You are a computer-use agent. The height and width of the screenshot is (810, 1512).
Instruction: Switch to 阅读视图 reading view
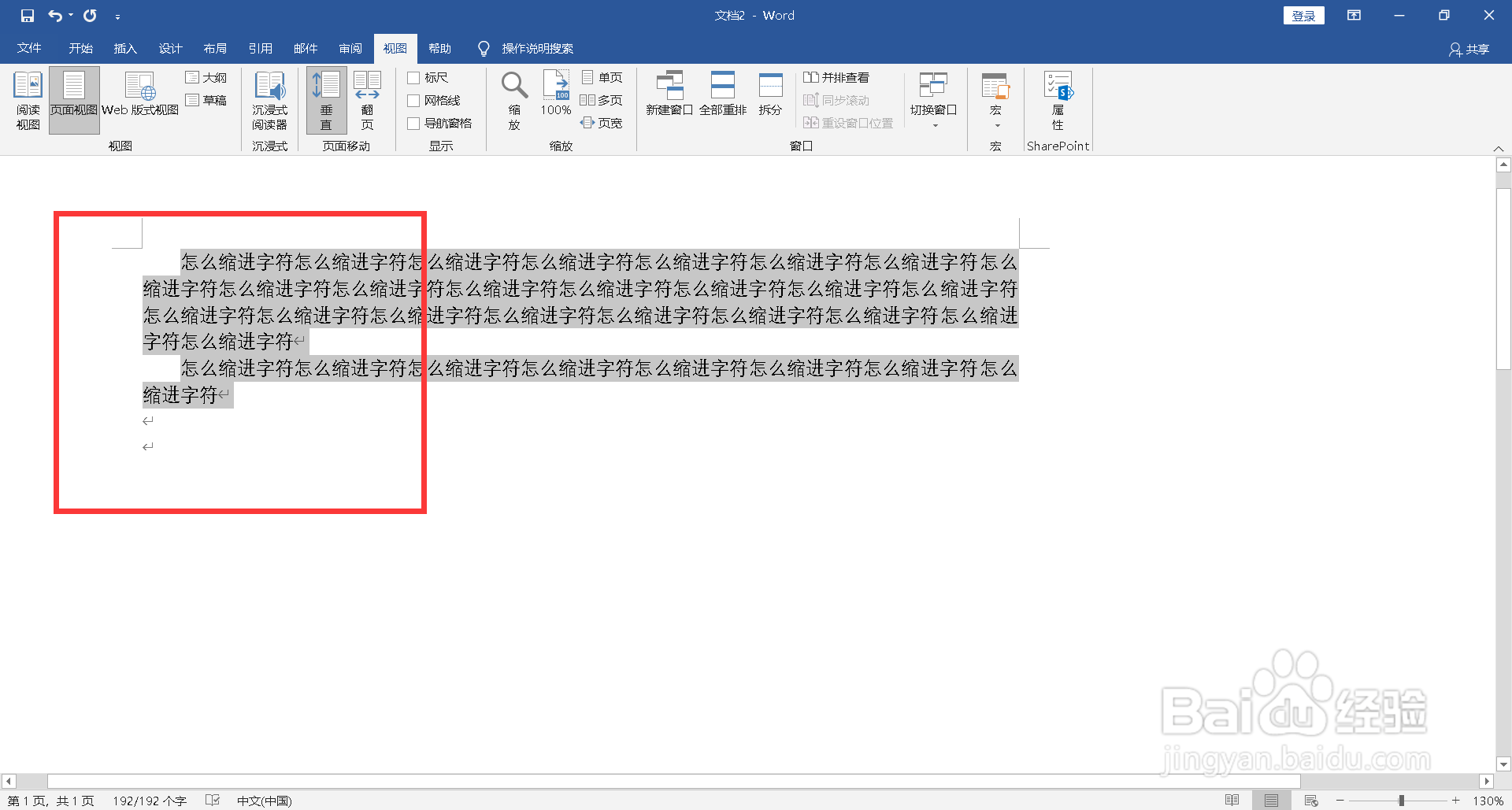tap(28, 100)
